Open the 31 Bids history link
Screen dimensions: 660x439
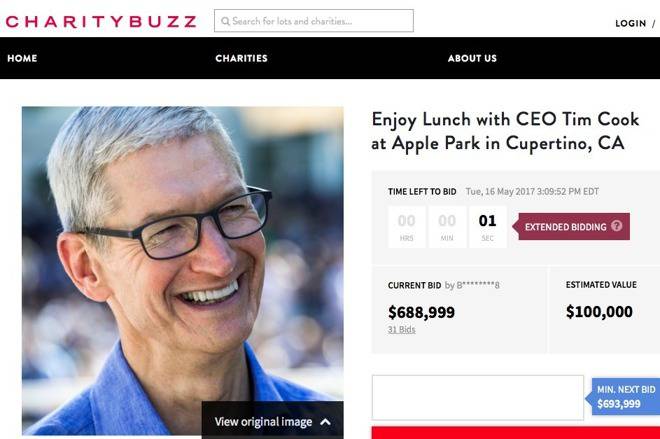[x=402, y=330]
